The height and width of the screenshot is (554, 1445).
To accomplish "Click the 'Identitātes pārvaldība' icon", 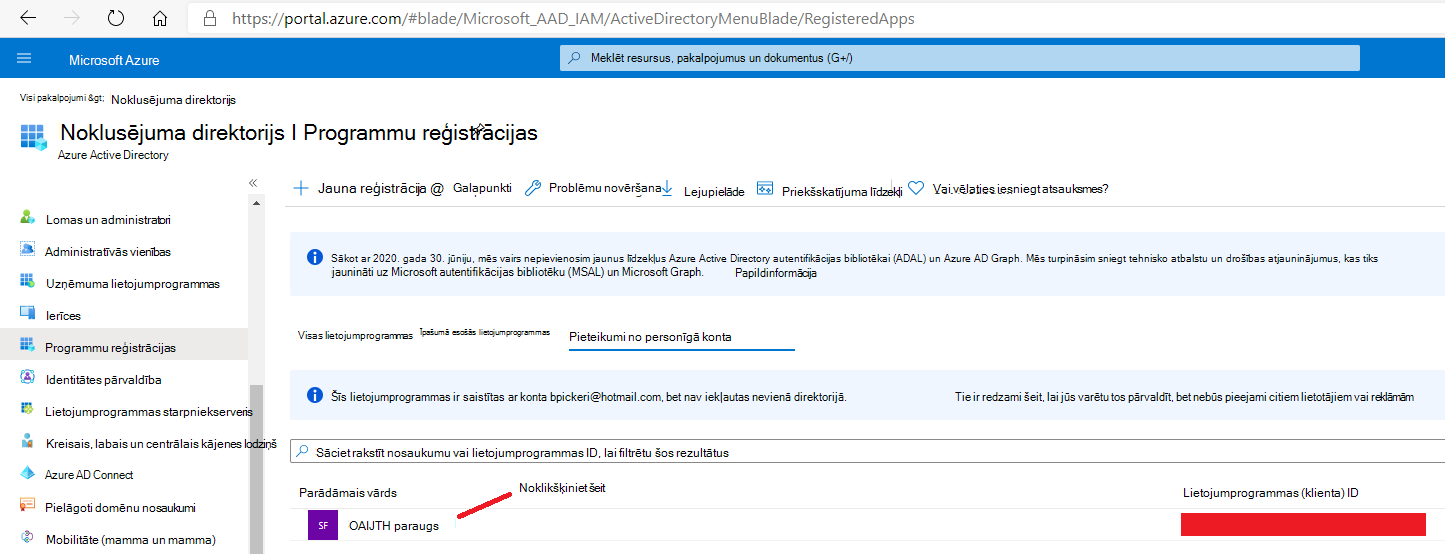I will 28,379.
